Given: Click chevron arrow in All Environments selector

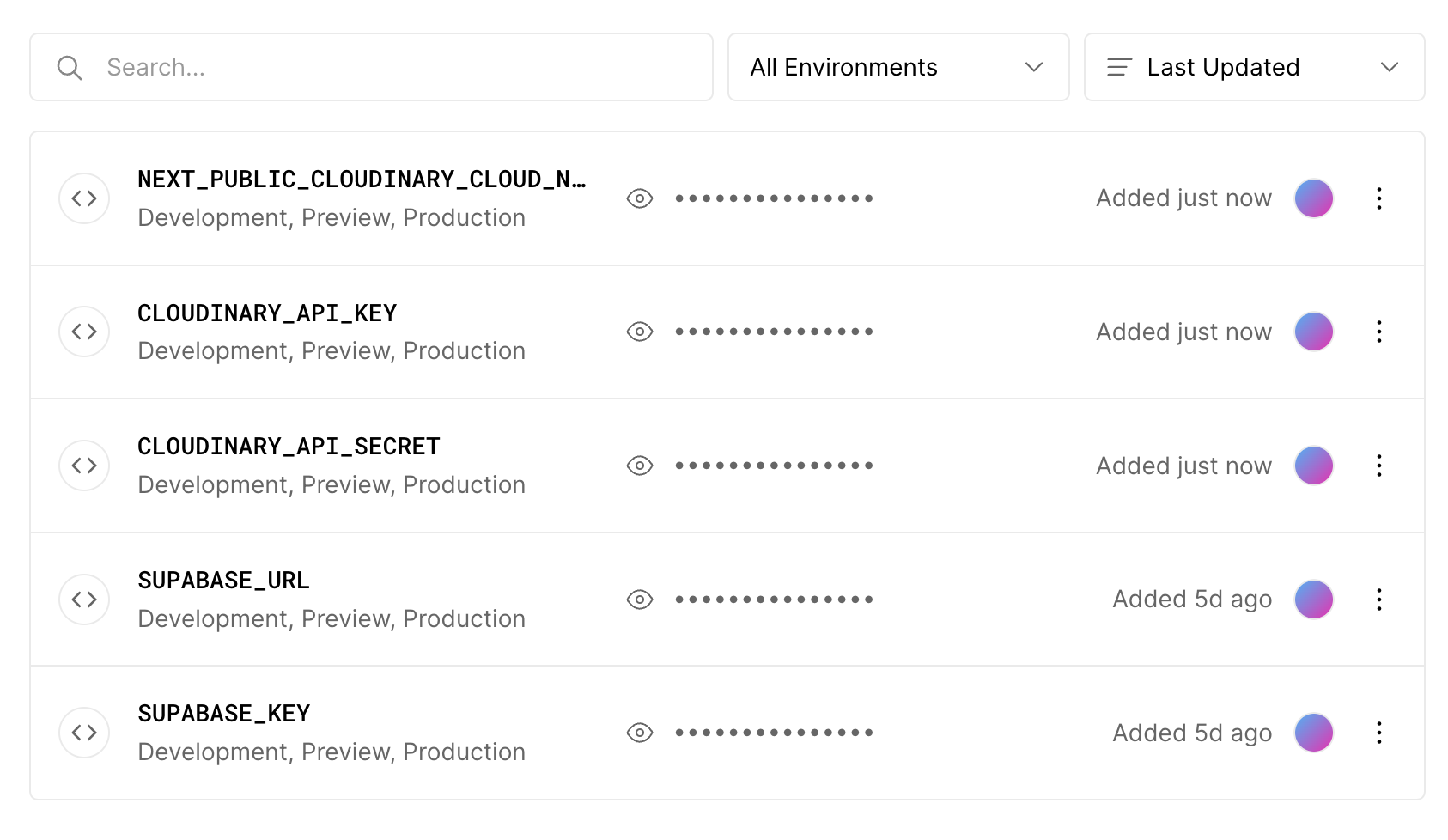Looking at the screenshot, I should click(1034, 67).
